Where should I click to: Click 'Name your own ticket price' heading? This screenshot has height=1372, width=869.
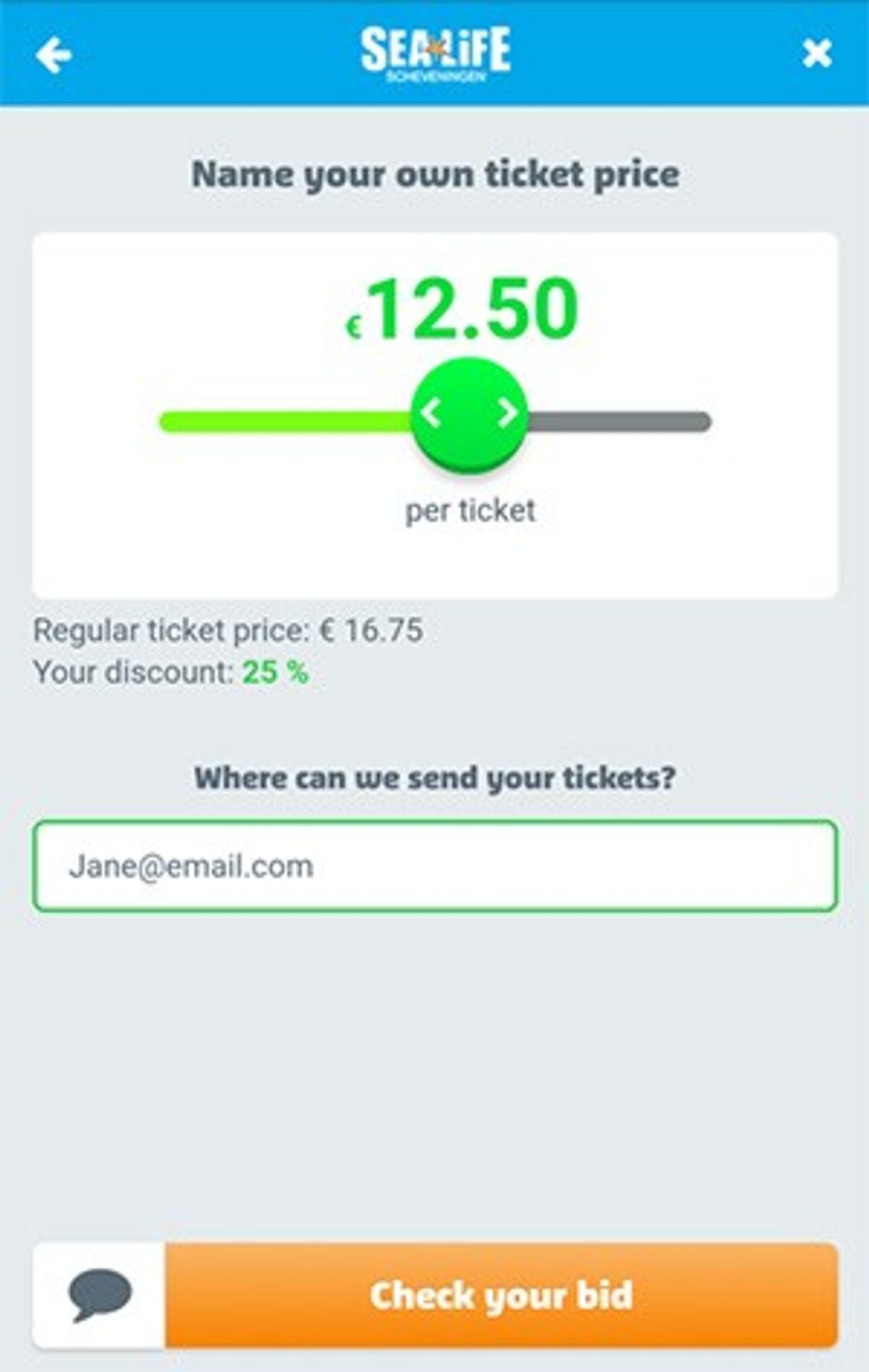435,175
